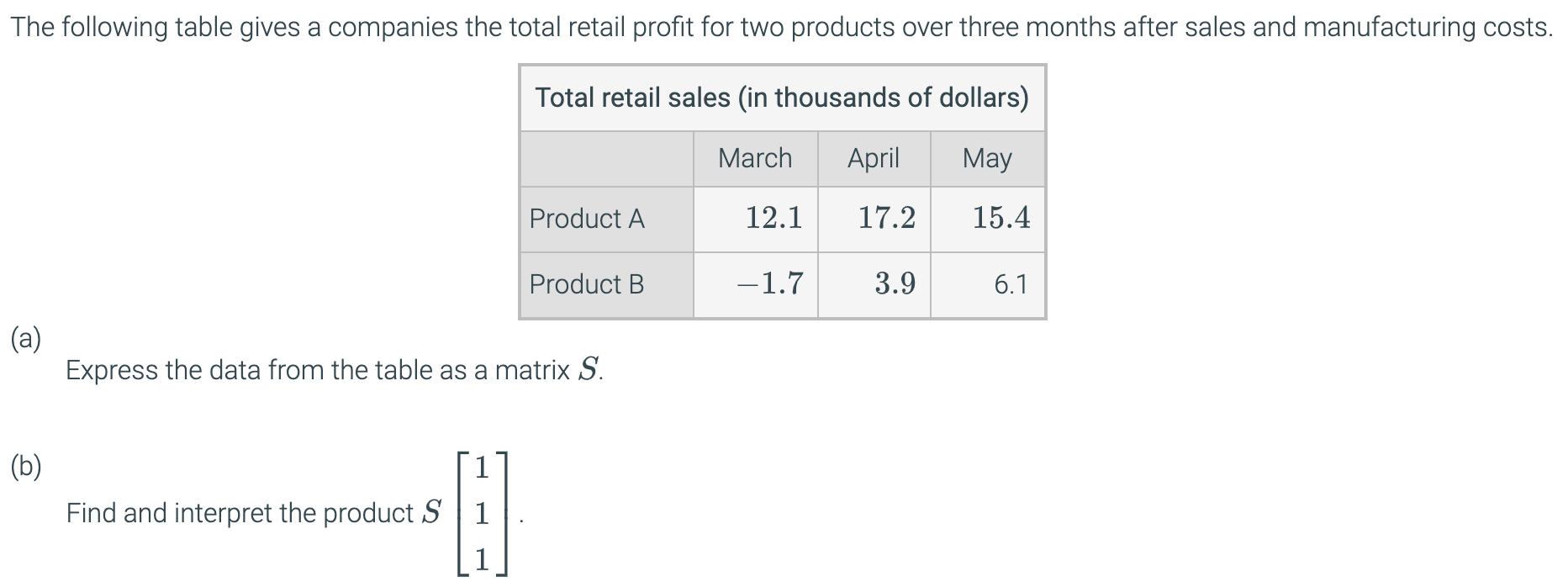Click the bottom 1 in the column vector
This screenshot has height=582, width=1568.
[x=482, y=559]
